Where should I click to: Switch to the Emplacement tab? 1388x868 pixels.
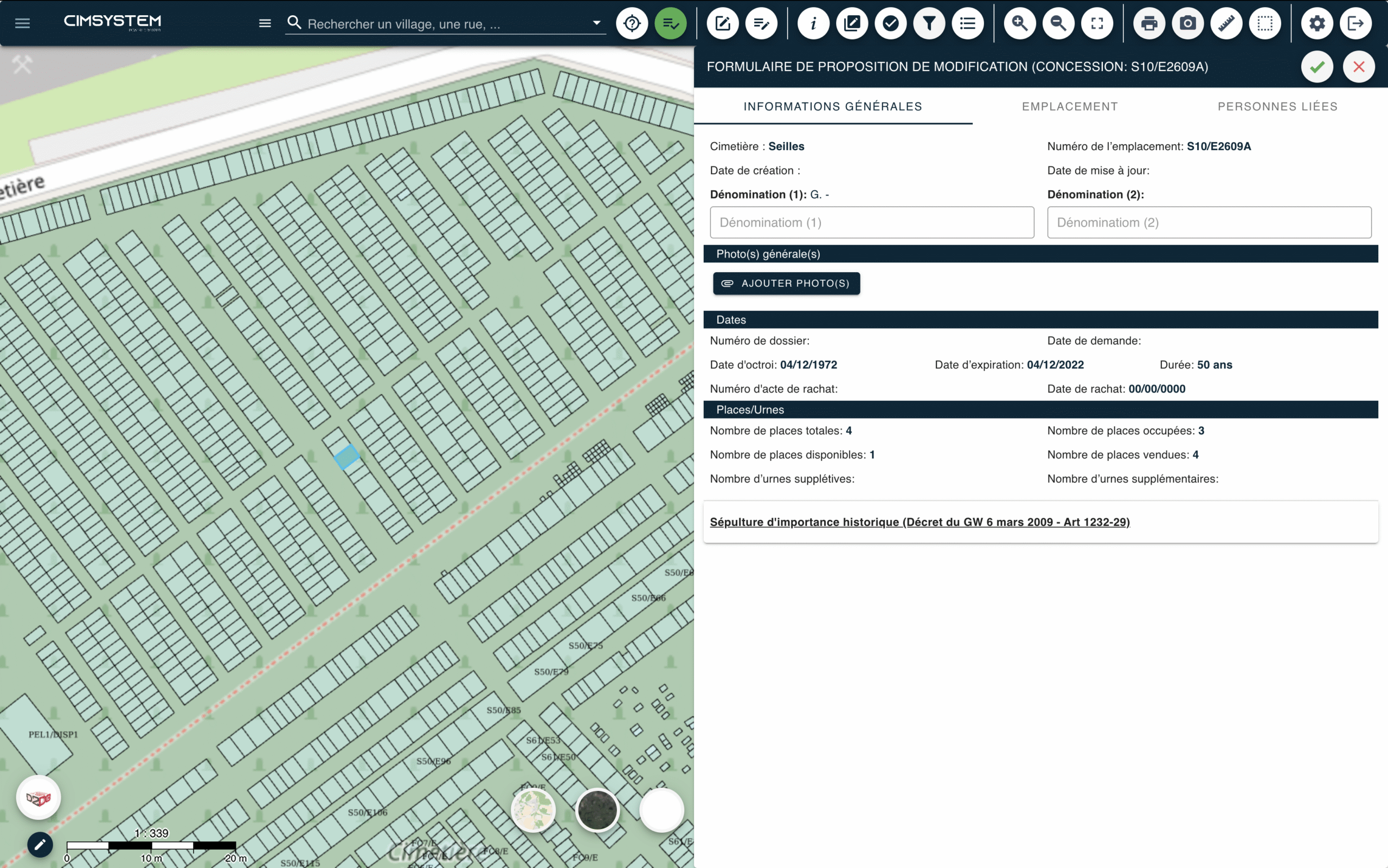point(1069,106)
